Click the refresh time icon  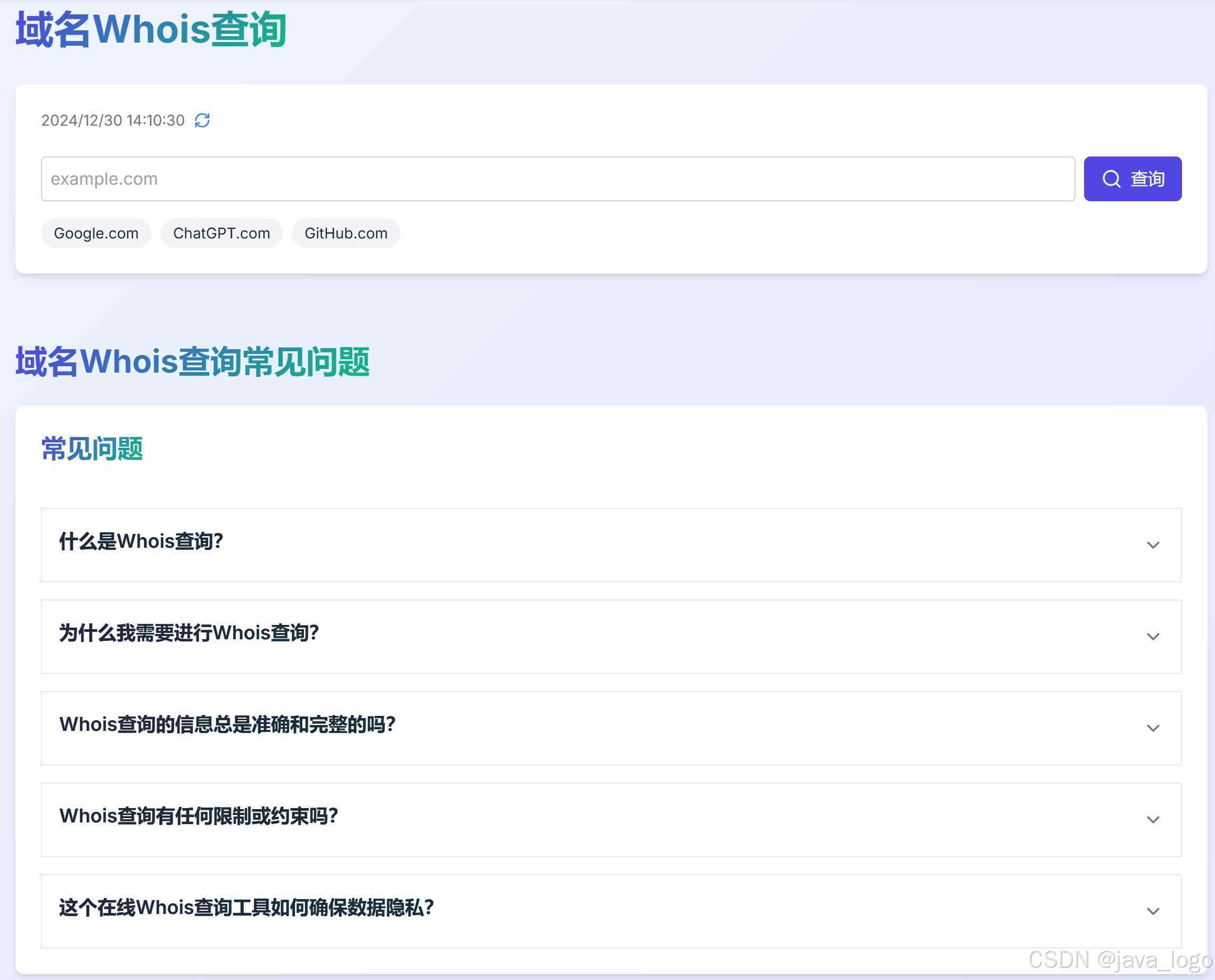(202, 120)
